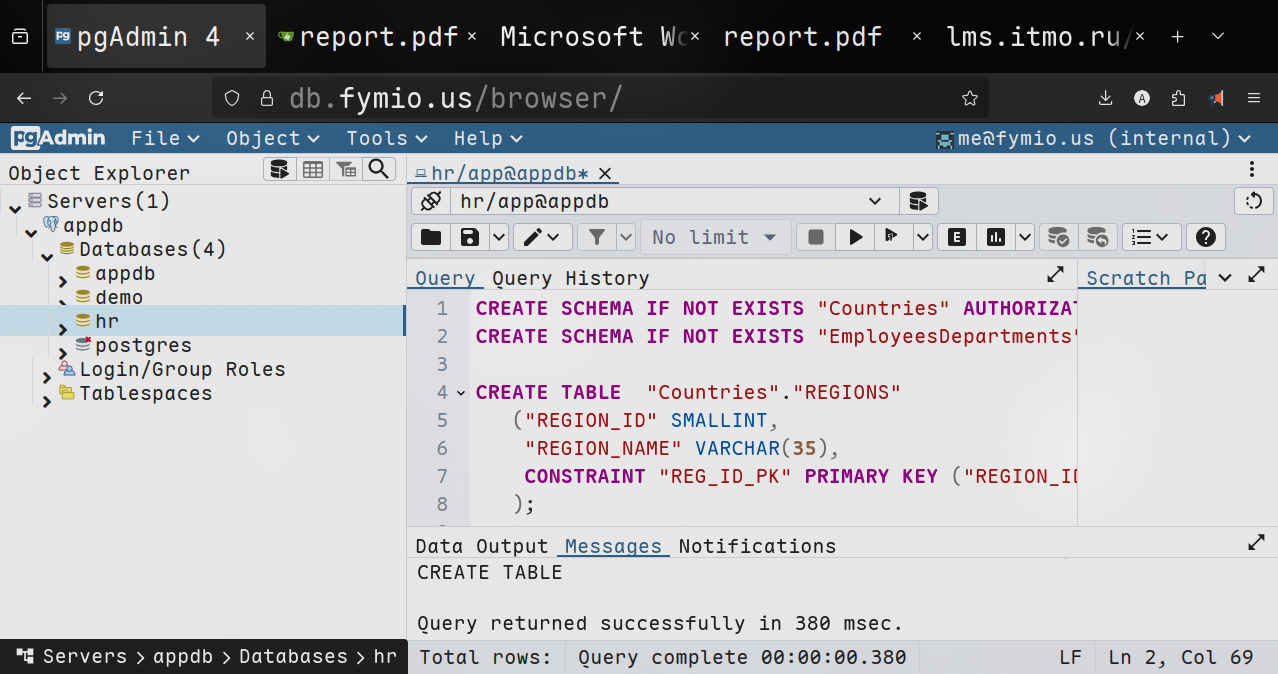Screen dimensions: 1278x674
Task: Switch to the Query History tab
Action: coord(570,278)
